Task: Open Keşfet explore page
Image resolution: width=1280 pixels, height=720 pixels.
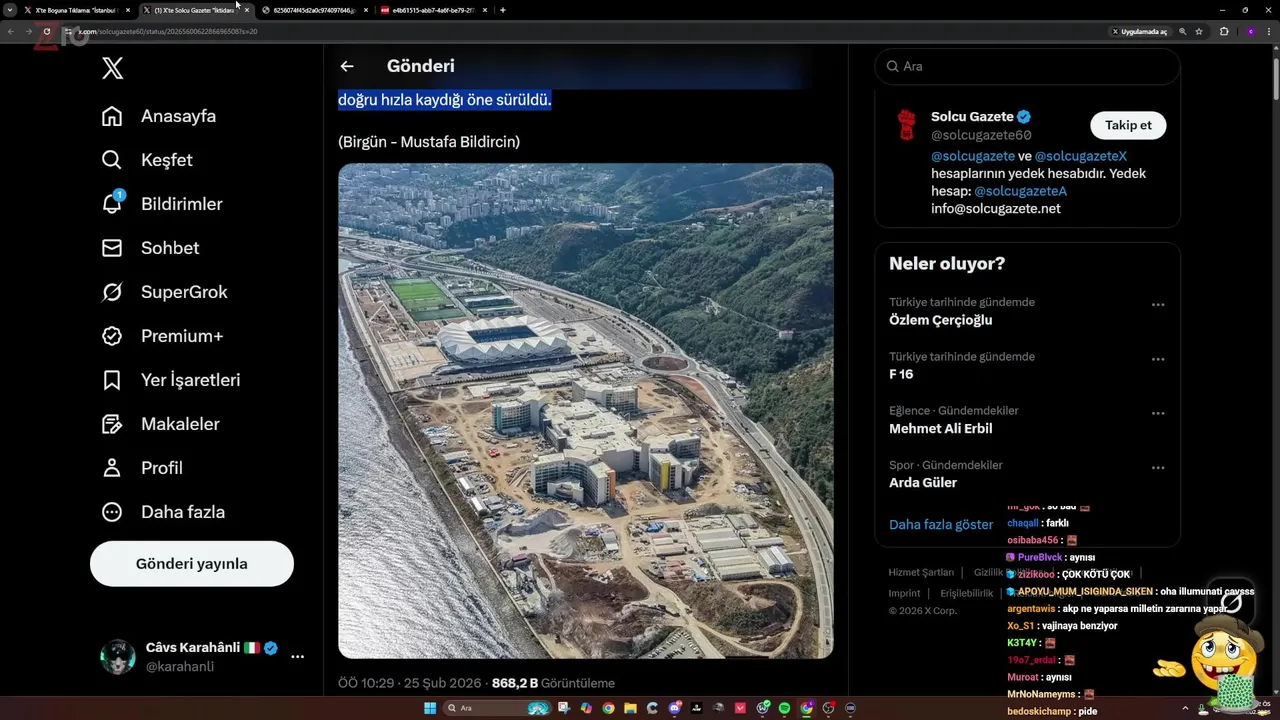Action: click(147, 160)
